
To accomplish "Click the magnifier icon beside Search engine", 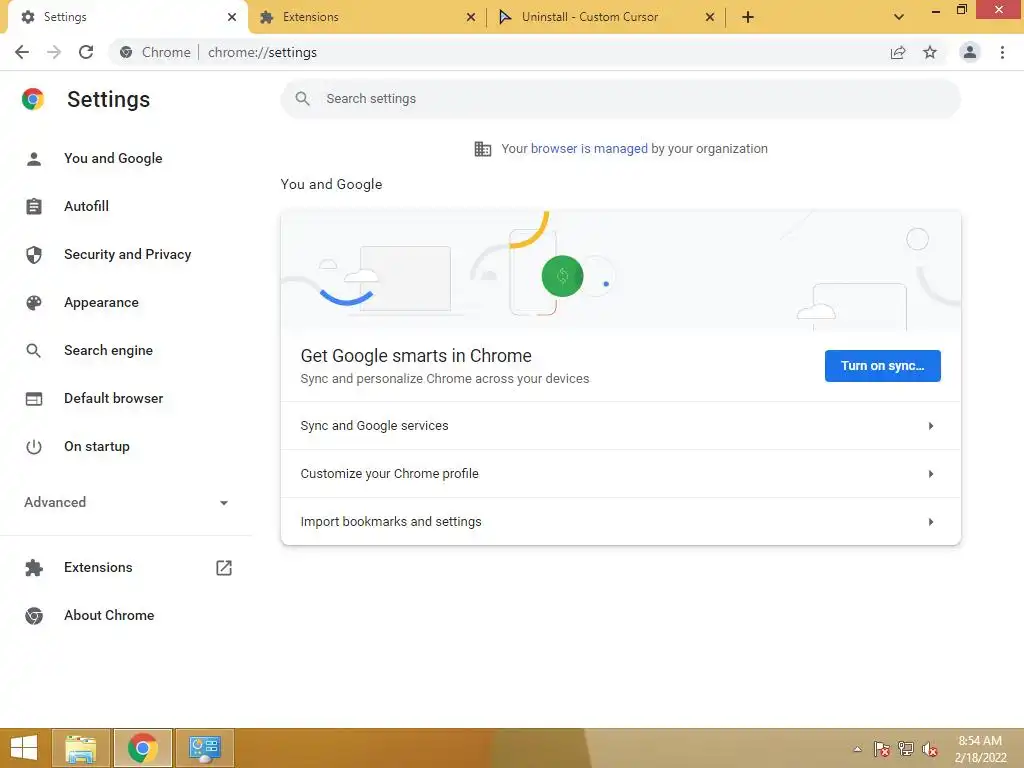I will (x=34, y=351).
